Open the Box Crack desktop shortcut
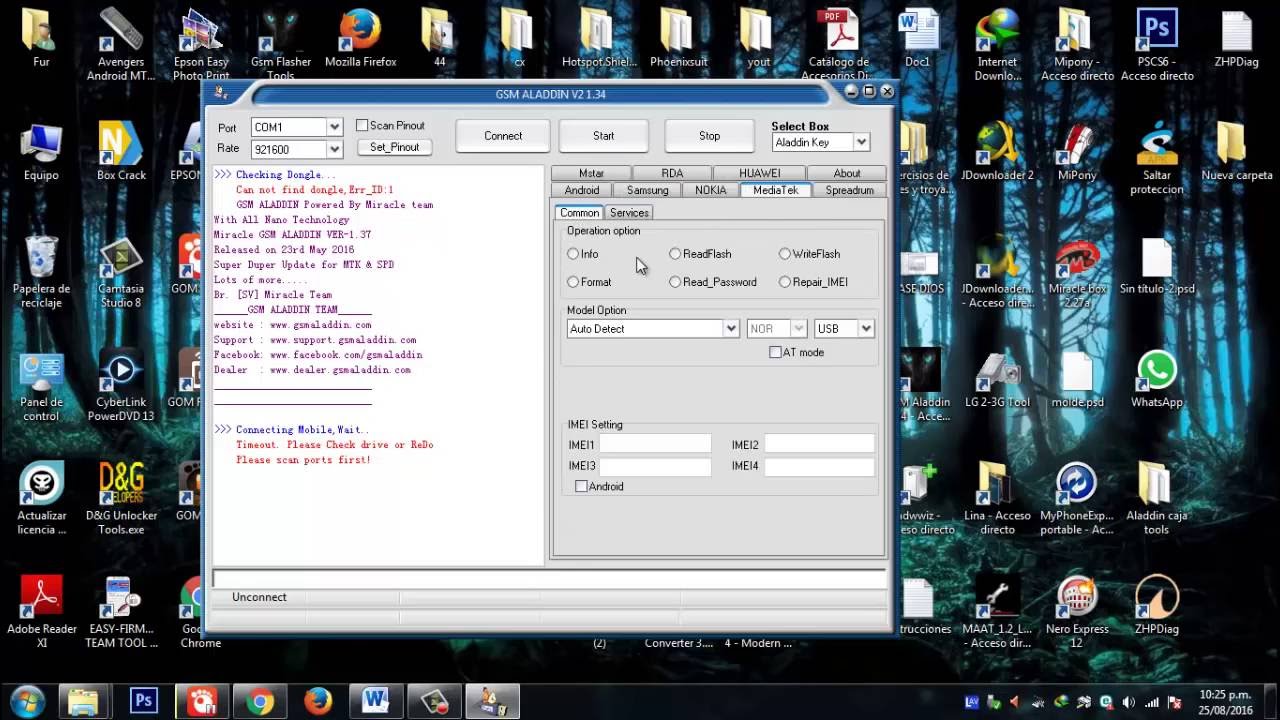Screen dimensions: 1280x720 click(x=121, y=152)
